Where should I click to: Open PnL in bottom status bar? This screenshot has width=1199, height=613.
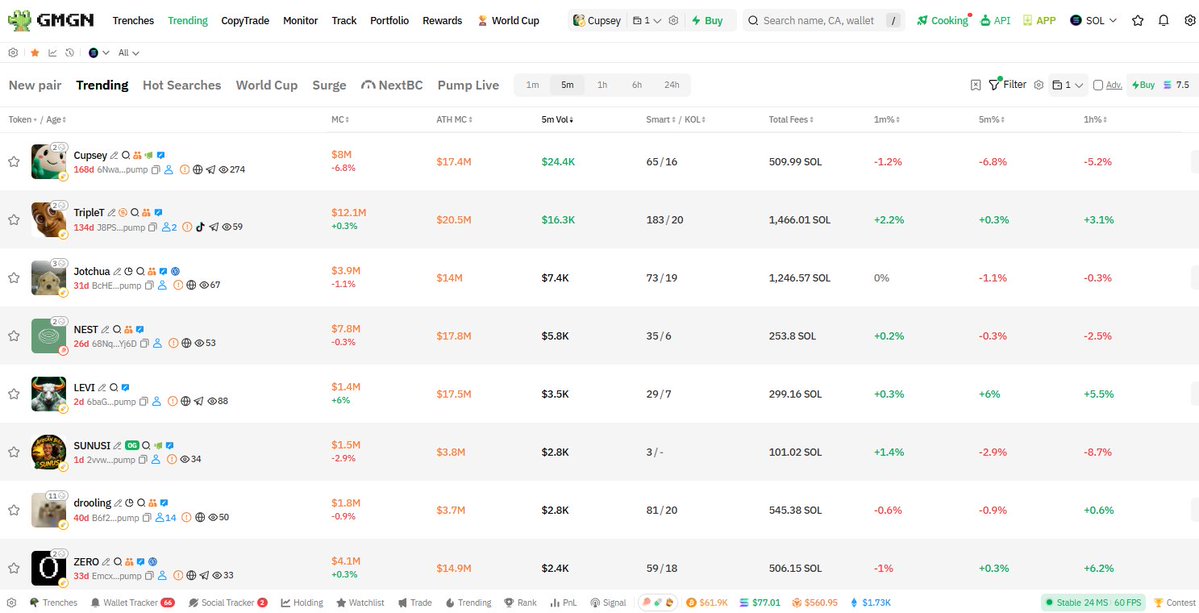tap(564, 602)
